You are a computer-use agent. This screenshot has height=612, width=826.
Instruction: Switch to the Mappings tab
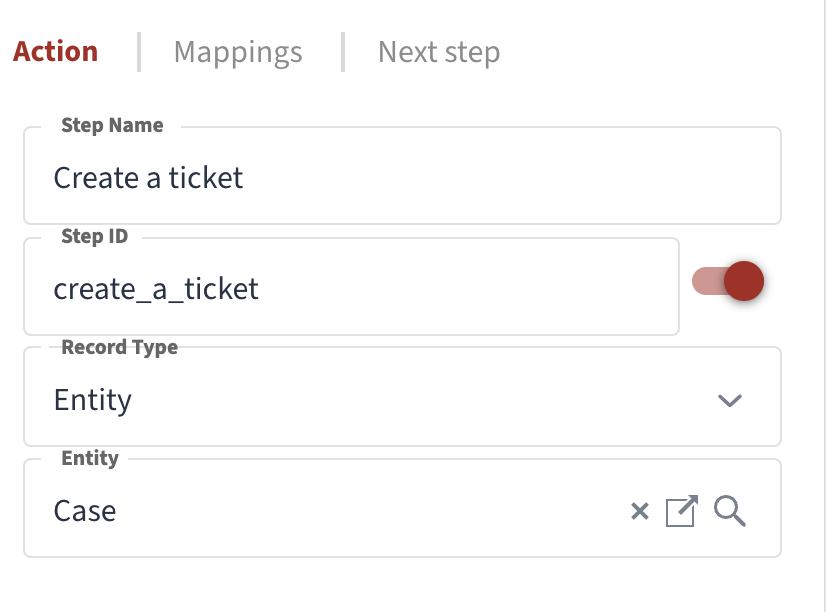click(237, 52)
